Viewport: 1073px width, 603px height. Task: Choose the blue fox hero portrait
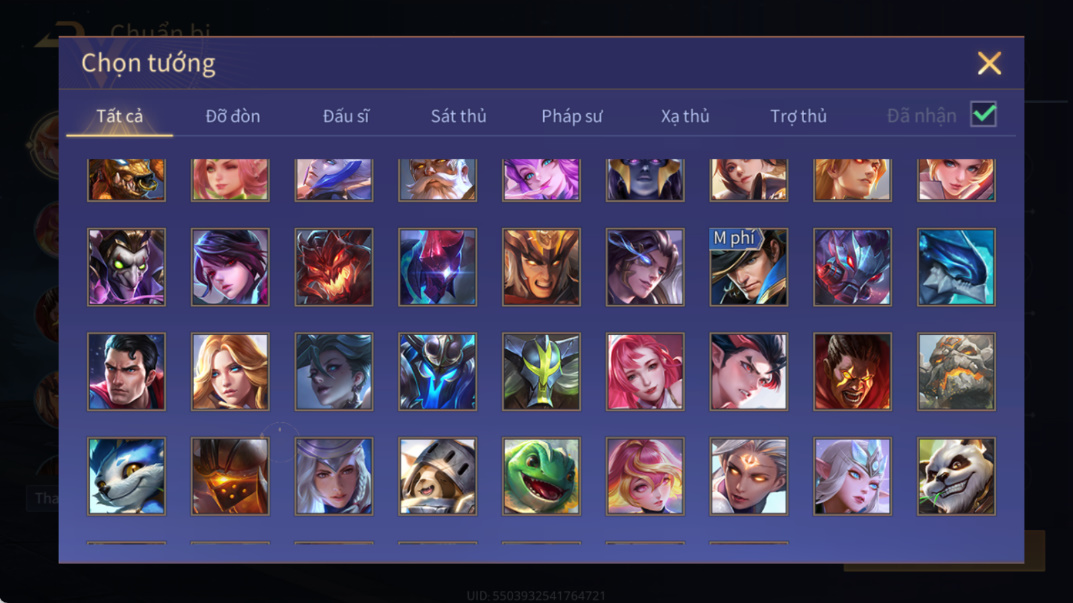(x=127, y=476)
